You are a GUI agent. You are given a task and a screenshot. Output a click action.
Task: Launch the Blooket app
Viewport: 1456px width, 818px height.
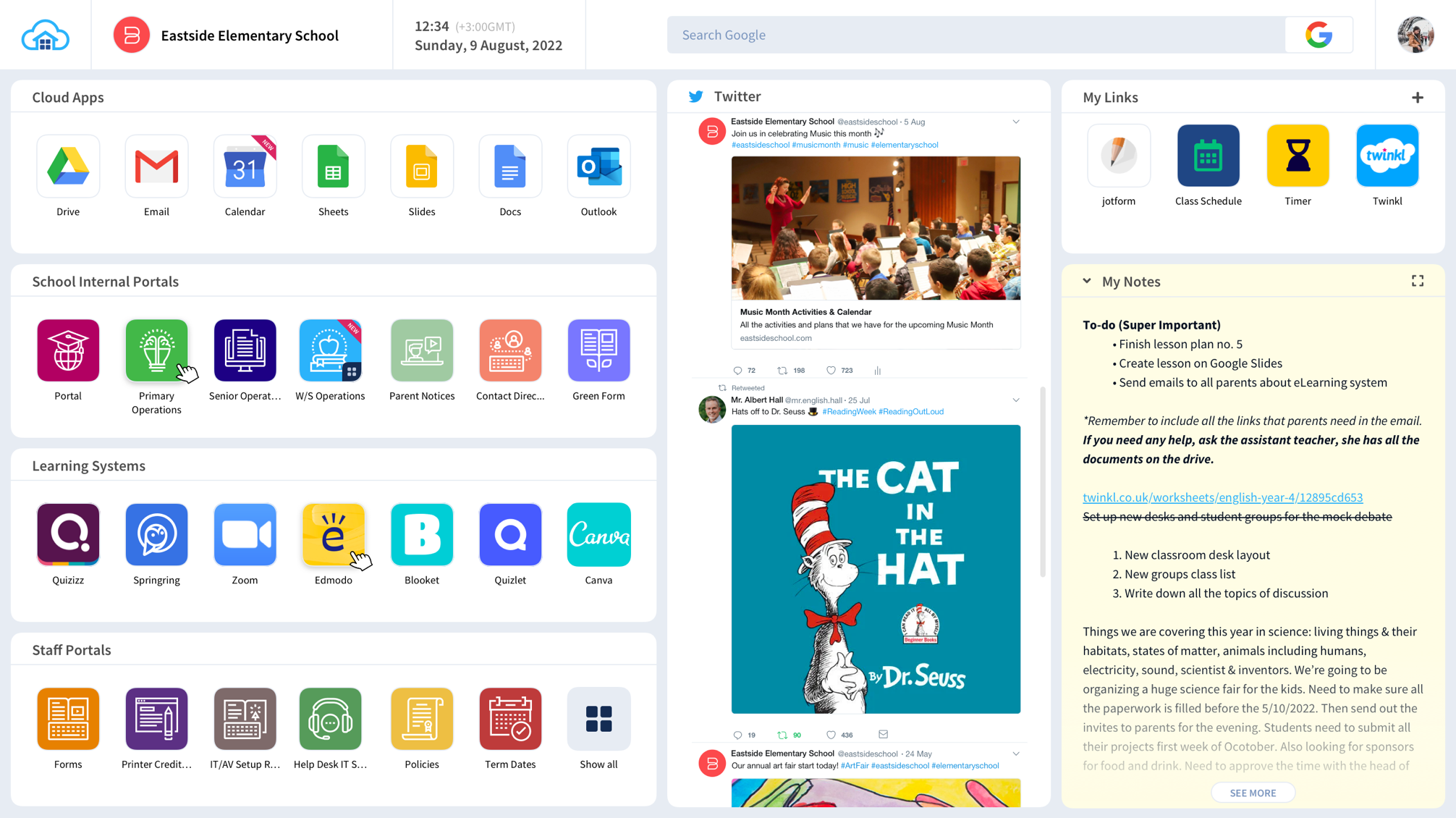click(x=421, y=534)
